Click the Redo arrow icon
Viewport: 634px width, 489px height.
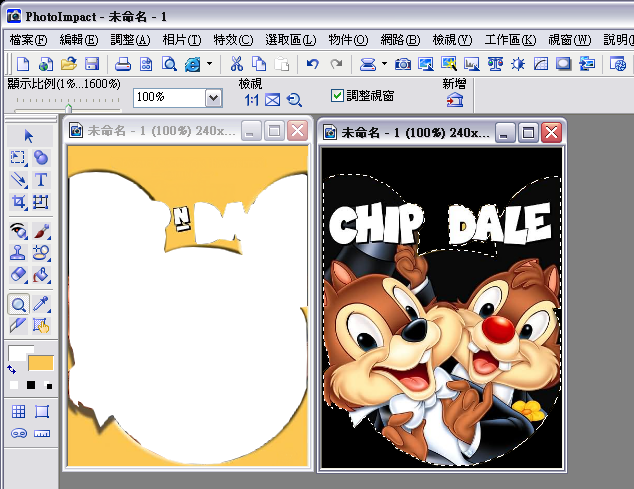click(336, 64)
